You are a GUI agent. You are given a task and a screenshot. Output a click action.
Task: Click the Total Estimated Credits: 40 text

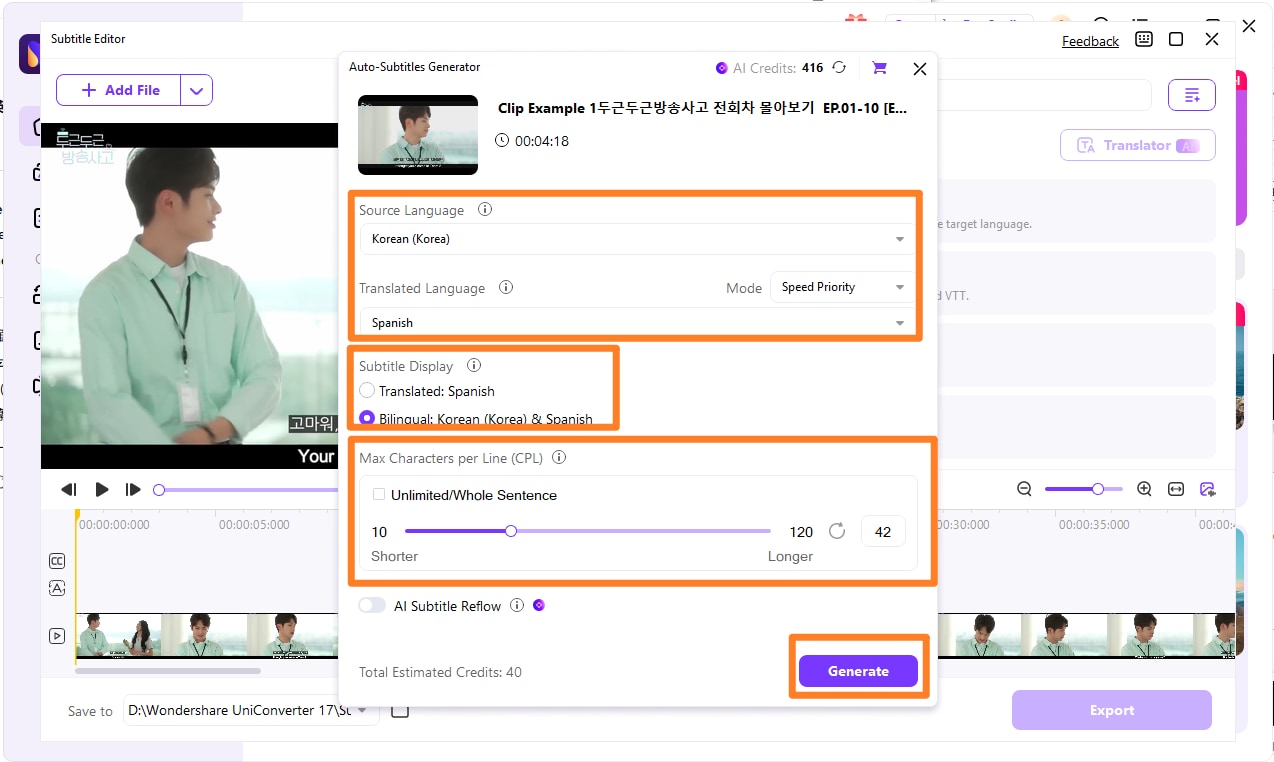pyautogui.click(x=440, y=672)
